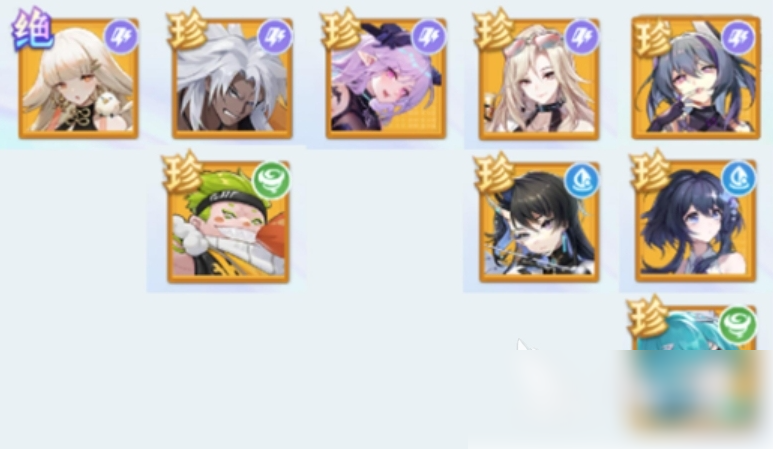This screenshot has height=449, width=773.
Task: Click blue water element icon on the archer girl card
Action: 582,180
